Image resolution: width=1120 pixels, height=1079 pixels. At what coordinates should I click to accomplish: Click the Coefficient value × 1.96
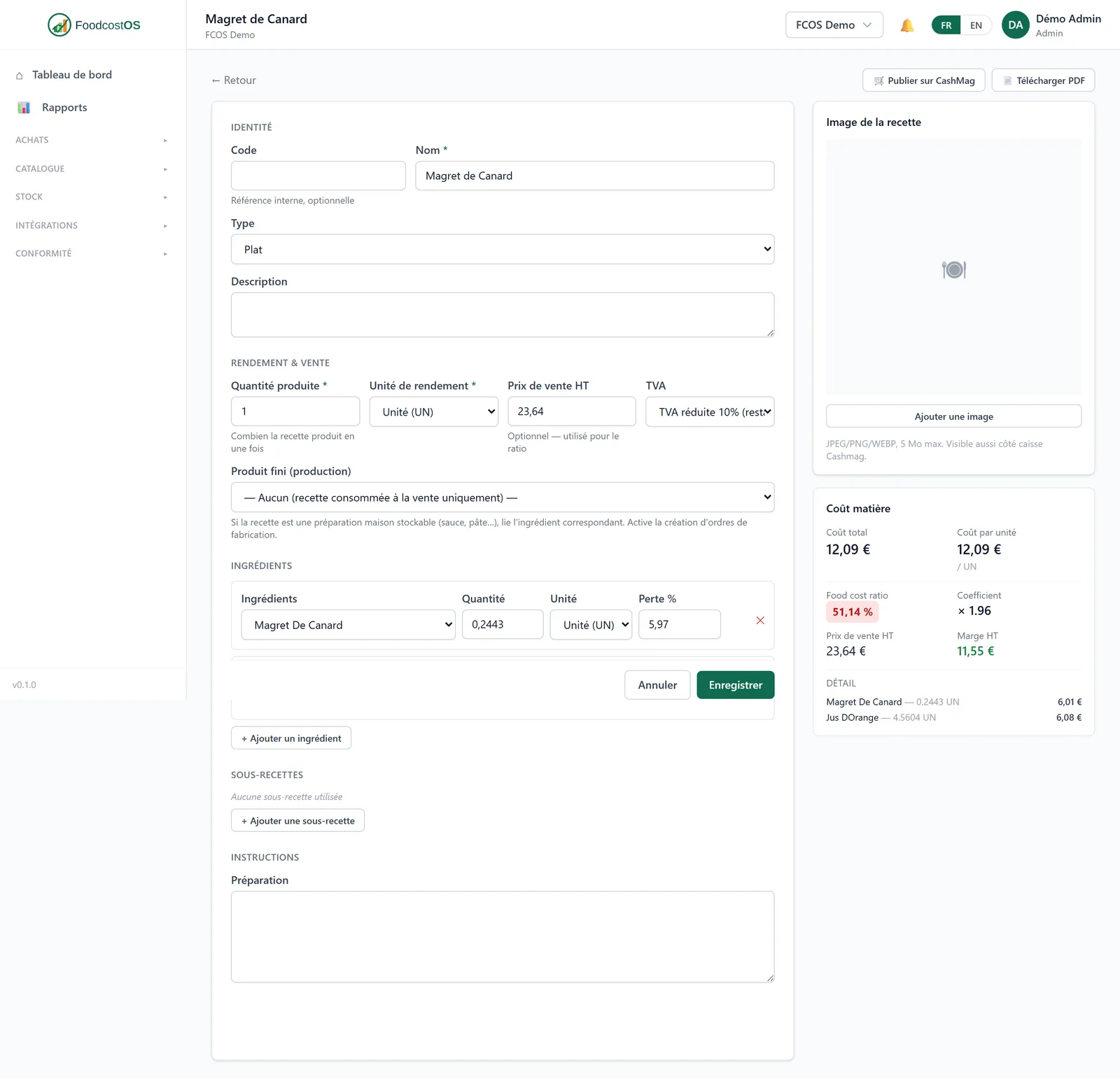(974, 611)
